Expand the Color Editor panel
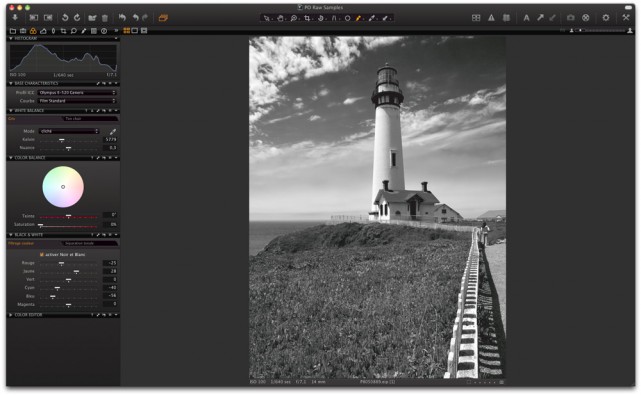Image resolution: width=641 pixels, height=395 pixels. 11,315
